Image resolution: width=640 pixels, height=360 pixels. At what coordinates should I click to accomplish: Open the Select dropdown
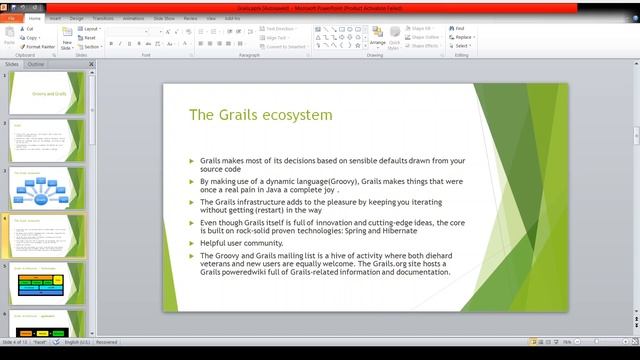click(x=460, y=46)
